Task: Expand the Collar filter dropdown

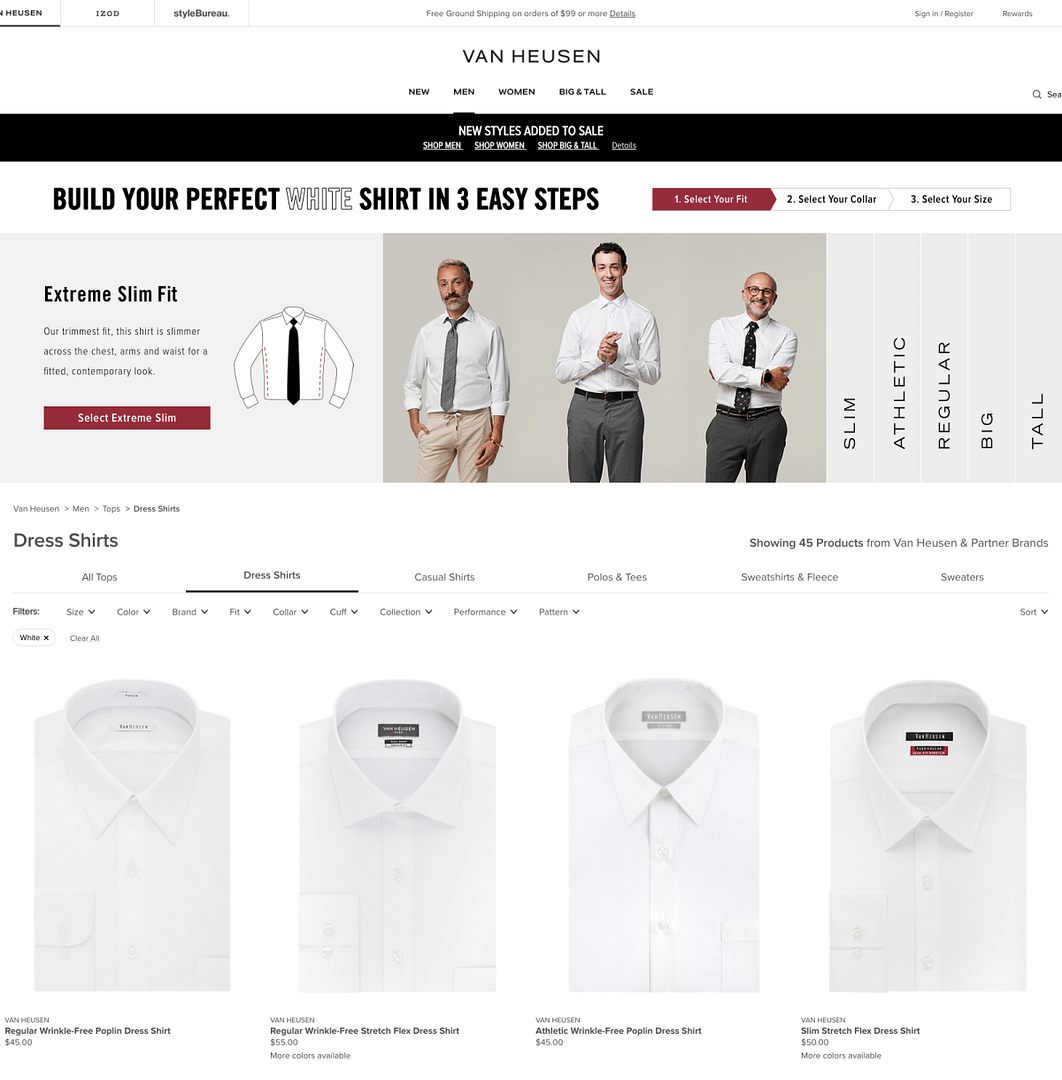Action: 290,612
